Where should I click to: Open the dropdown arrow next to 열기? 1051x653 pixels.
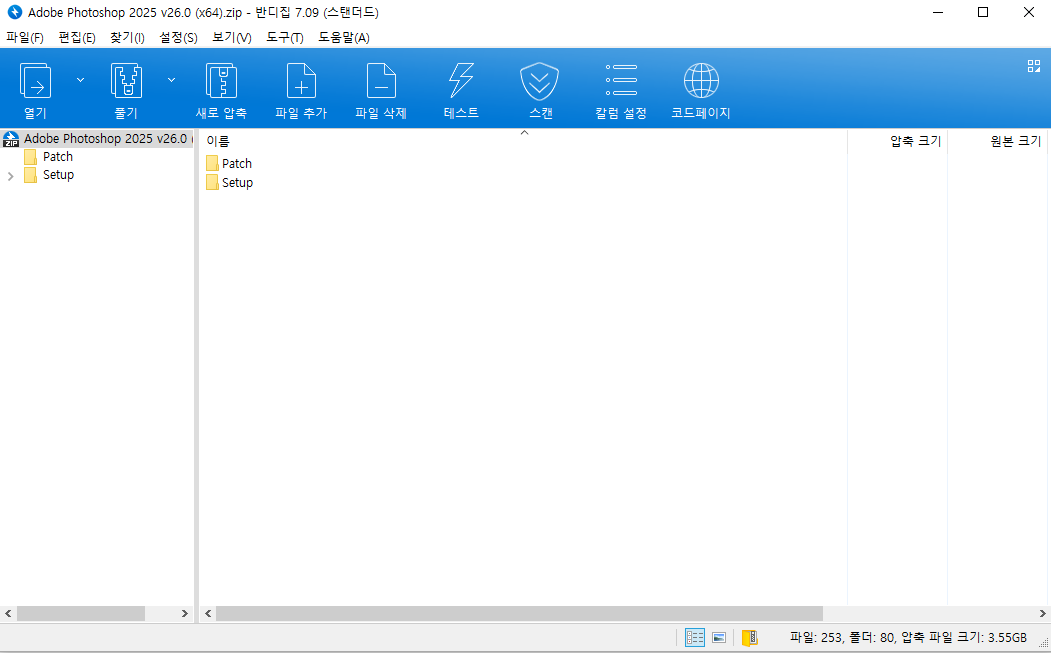80,80
